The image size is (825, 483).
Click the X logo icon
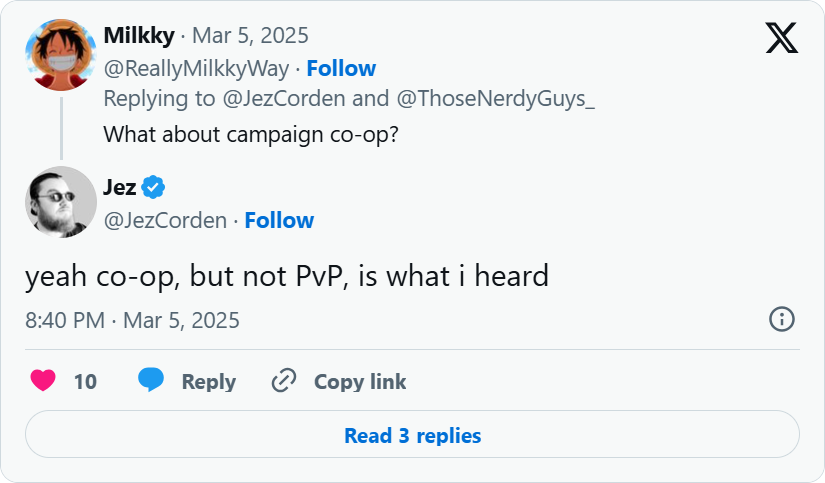tap(781, 38)
